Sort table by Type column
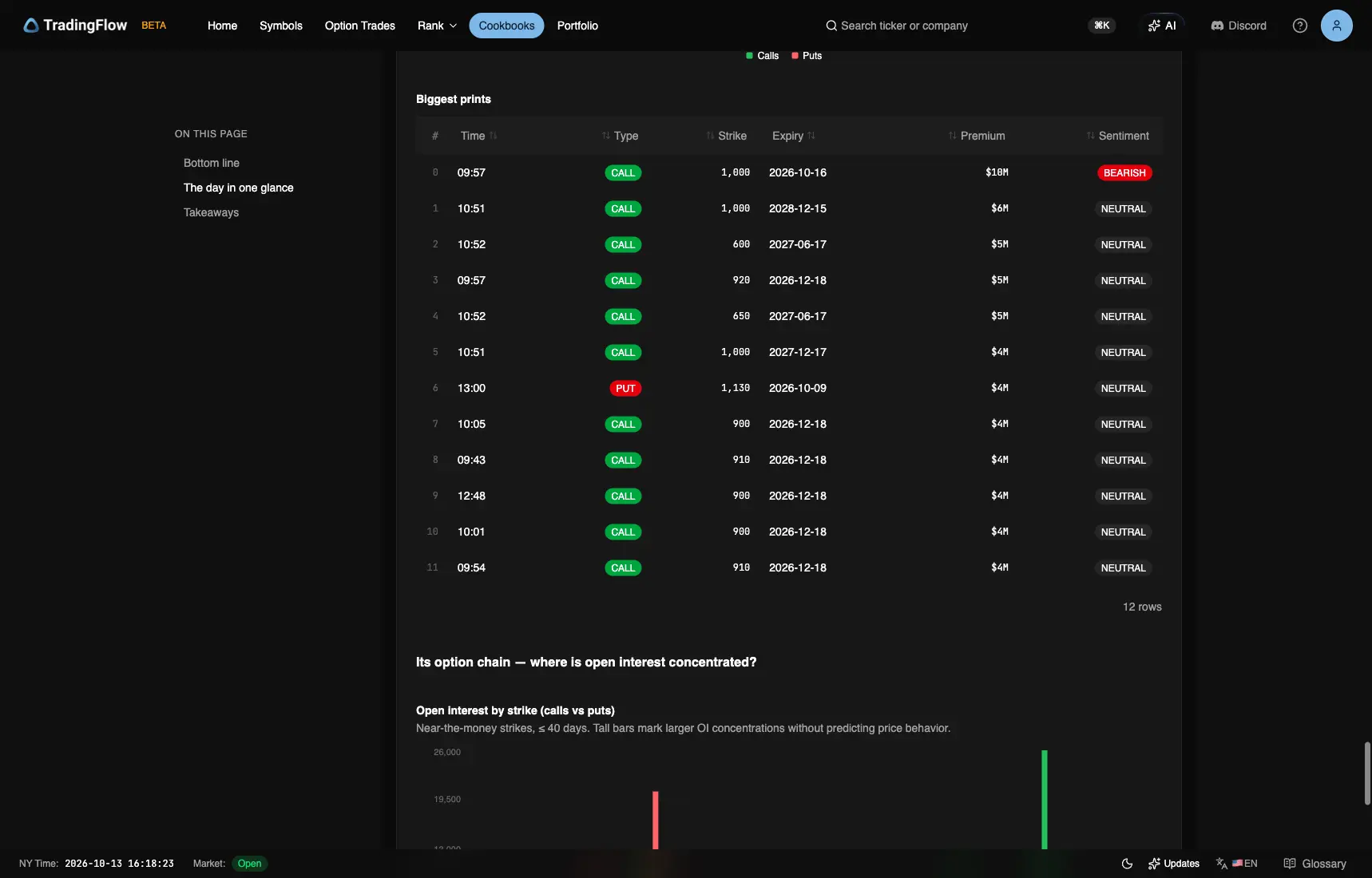Screen dimensions: 1372x878 [x=620, y=136]
